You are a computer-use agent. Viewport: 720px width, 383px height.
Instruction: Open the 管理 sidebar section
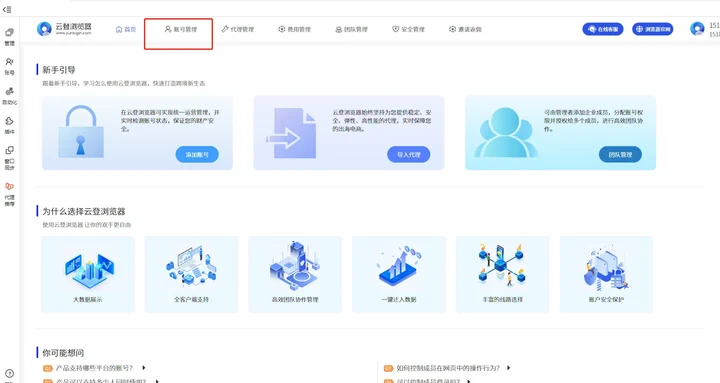pos(9,37)
